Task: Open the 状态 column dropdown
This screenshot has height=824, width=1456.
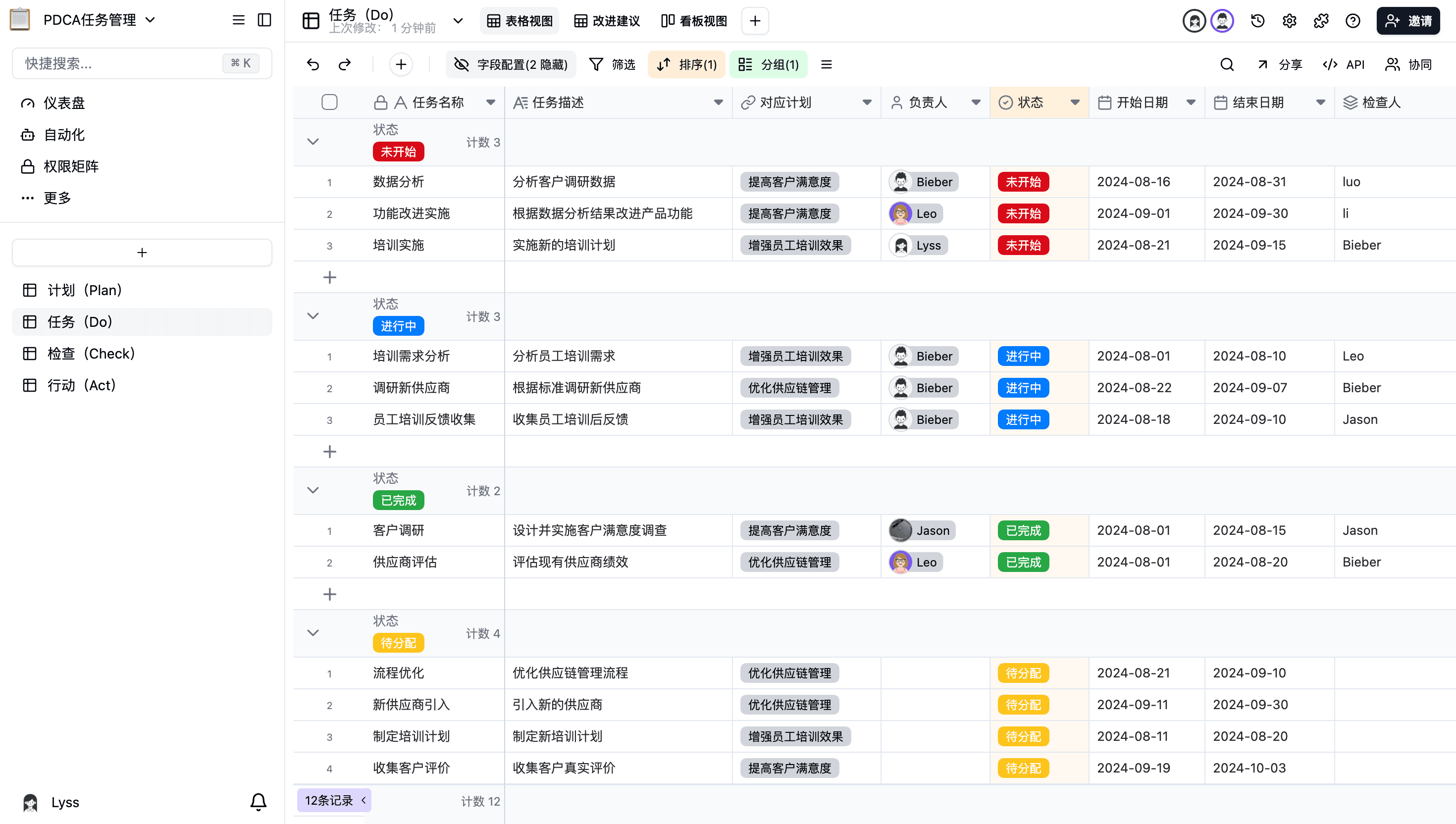Action: 1074,103
